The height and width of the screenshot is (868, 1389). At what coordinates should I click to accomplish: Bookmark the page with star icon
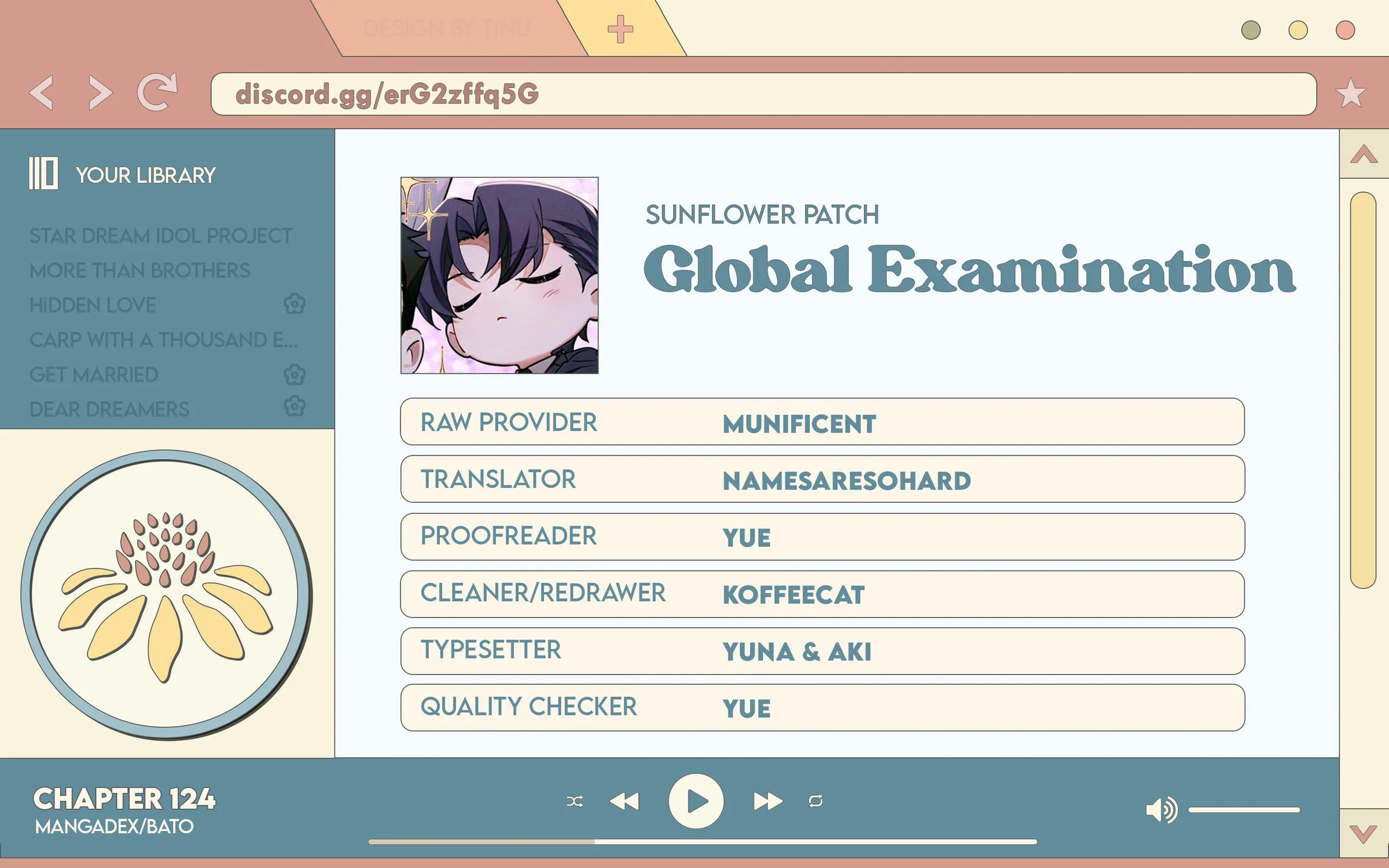(x=1351, y=93)
